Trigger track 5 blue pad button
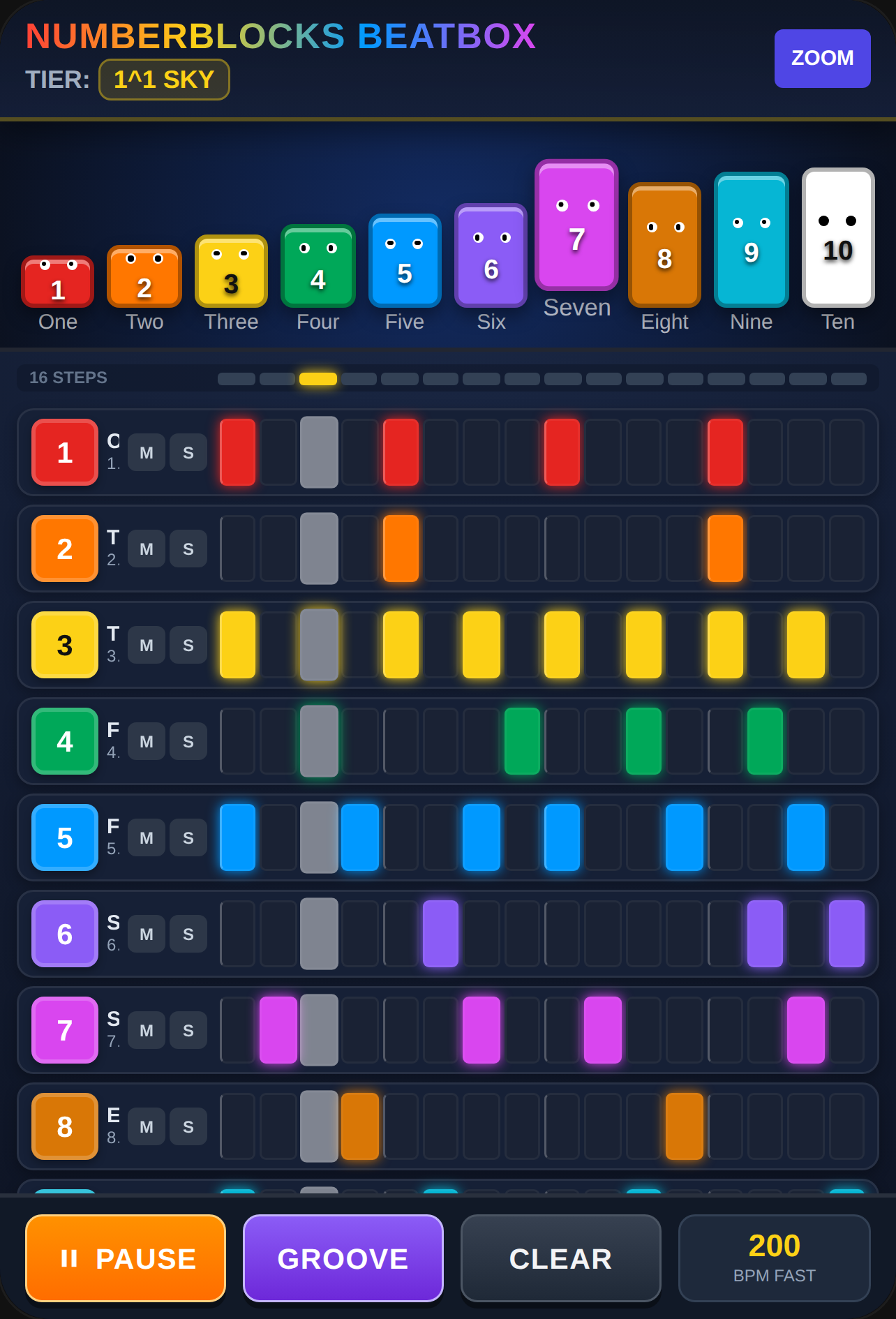The image size is (896, 1319). [x=65, y=837]
